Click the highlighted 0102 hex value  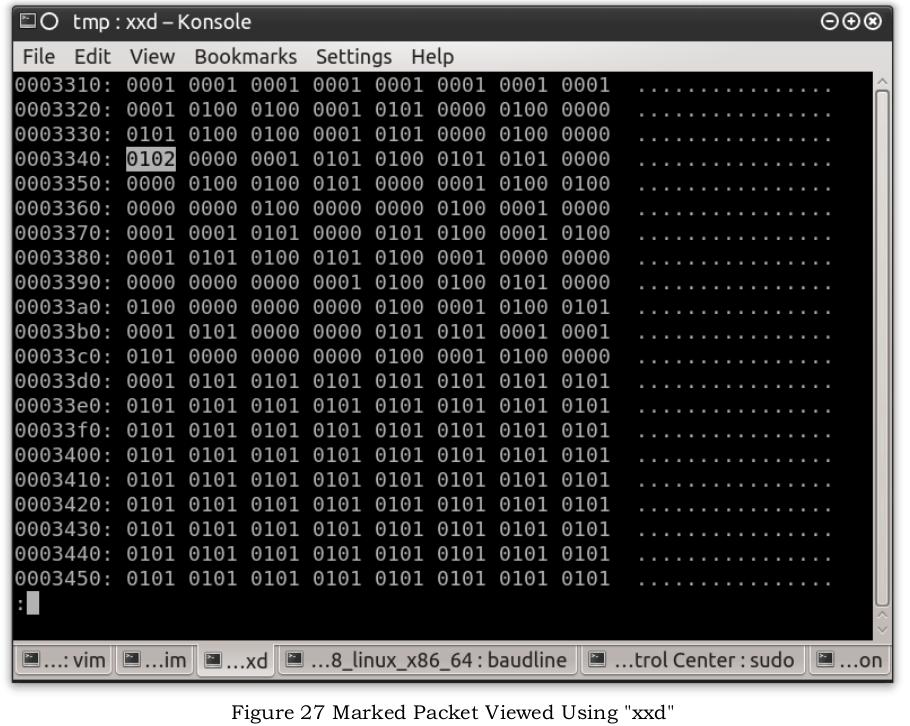click(151, 159)
